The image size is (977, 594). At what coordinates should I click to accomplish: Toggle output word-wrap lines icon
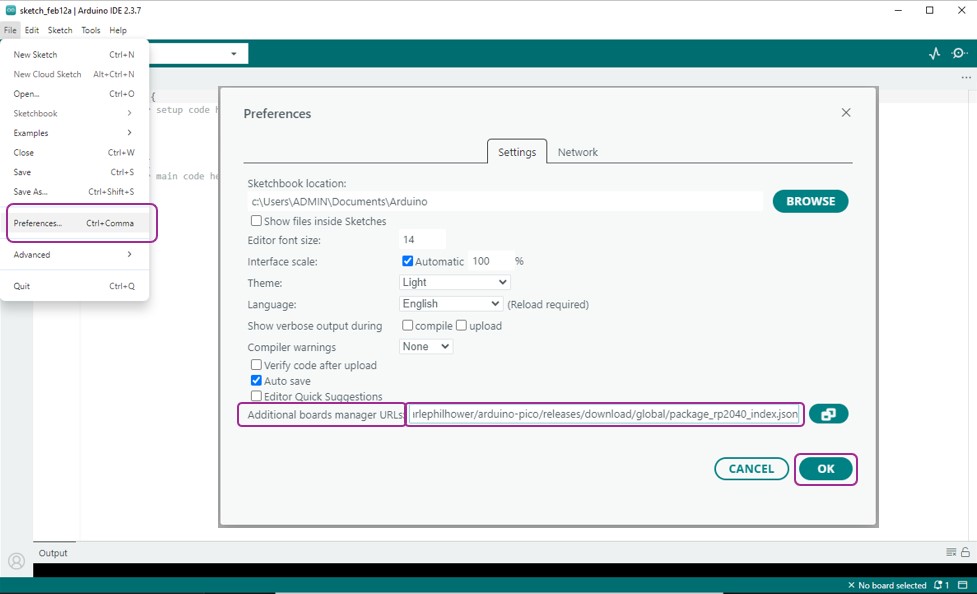pyautogui.click(x=951, y=552)
